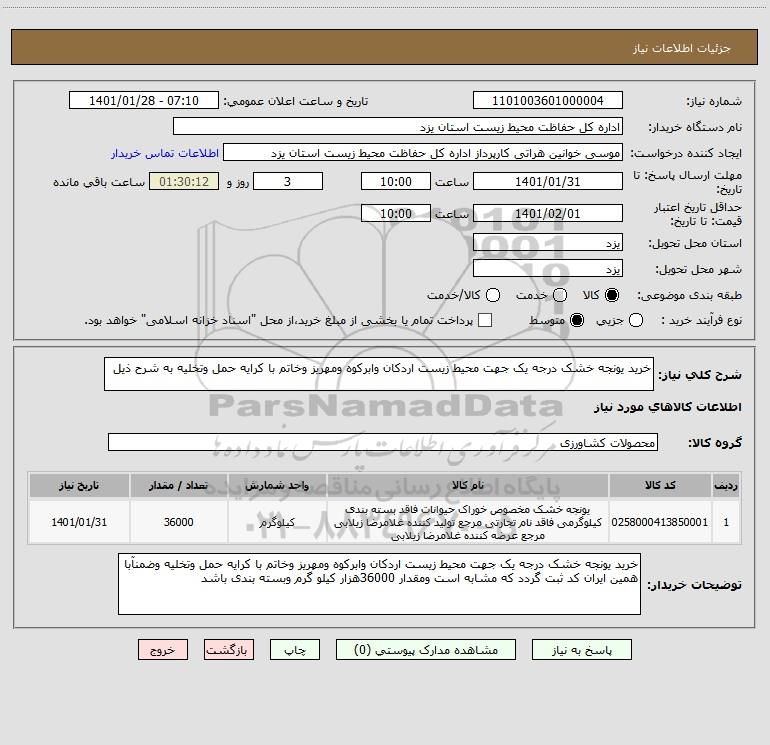Click the تاریخ نیاز column header
The height and width of the screenshot is (745, 770).
click(x=79, y=485)
